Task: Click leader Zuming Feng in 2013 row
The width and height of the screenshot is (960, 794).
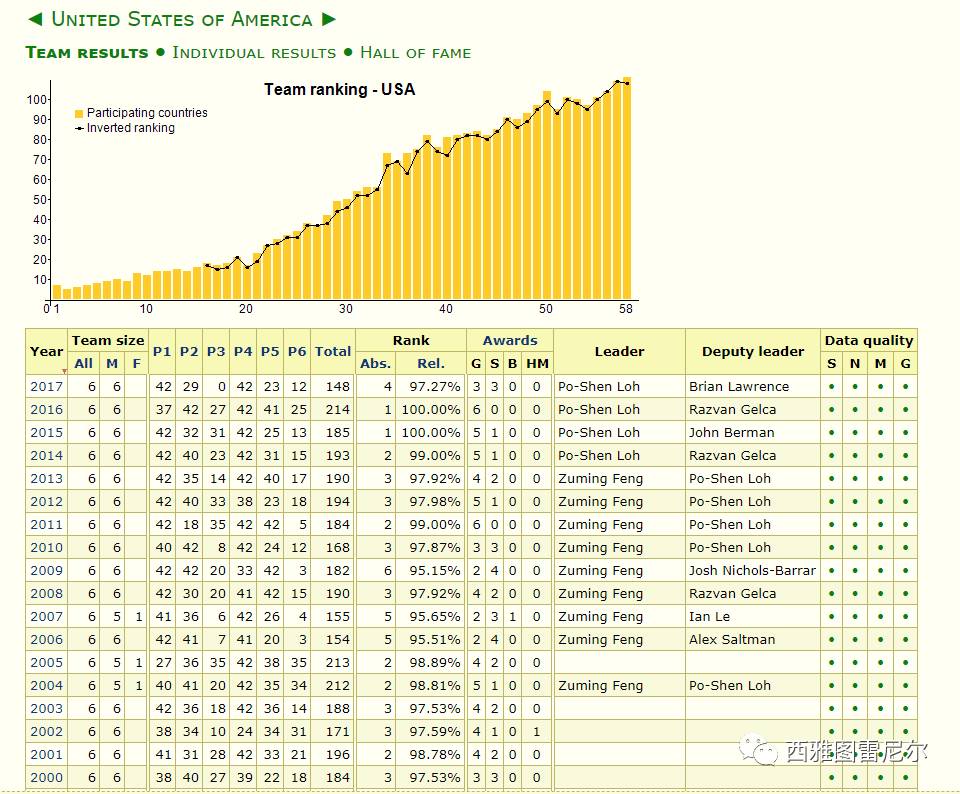Action: (601, 479)
